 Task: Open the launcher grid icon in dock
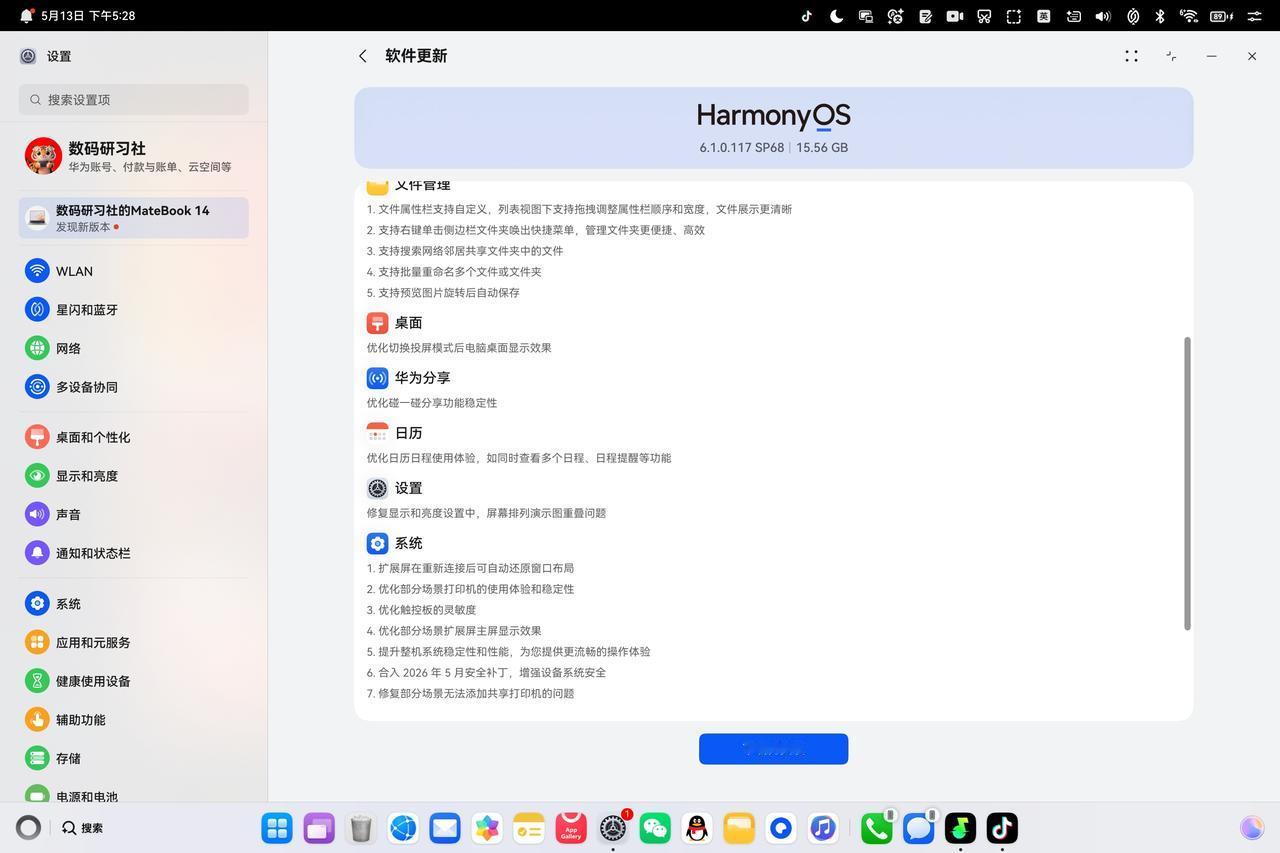point(277,828)
